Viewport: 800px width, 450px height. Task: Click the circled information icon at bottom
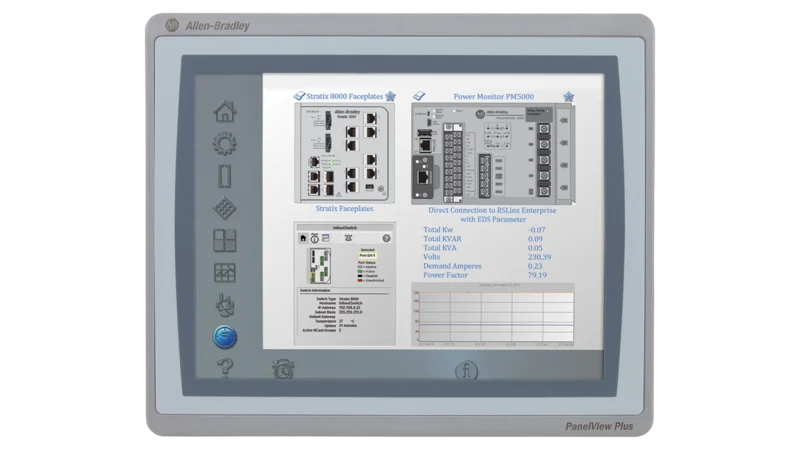466,370
